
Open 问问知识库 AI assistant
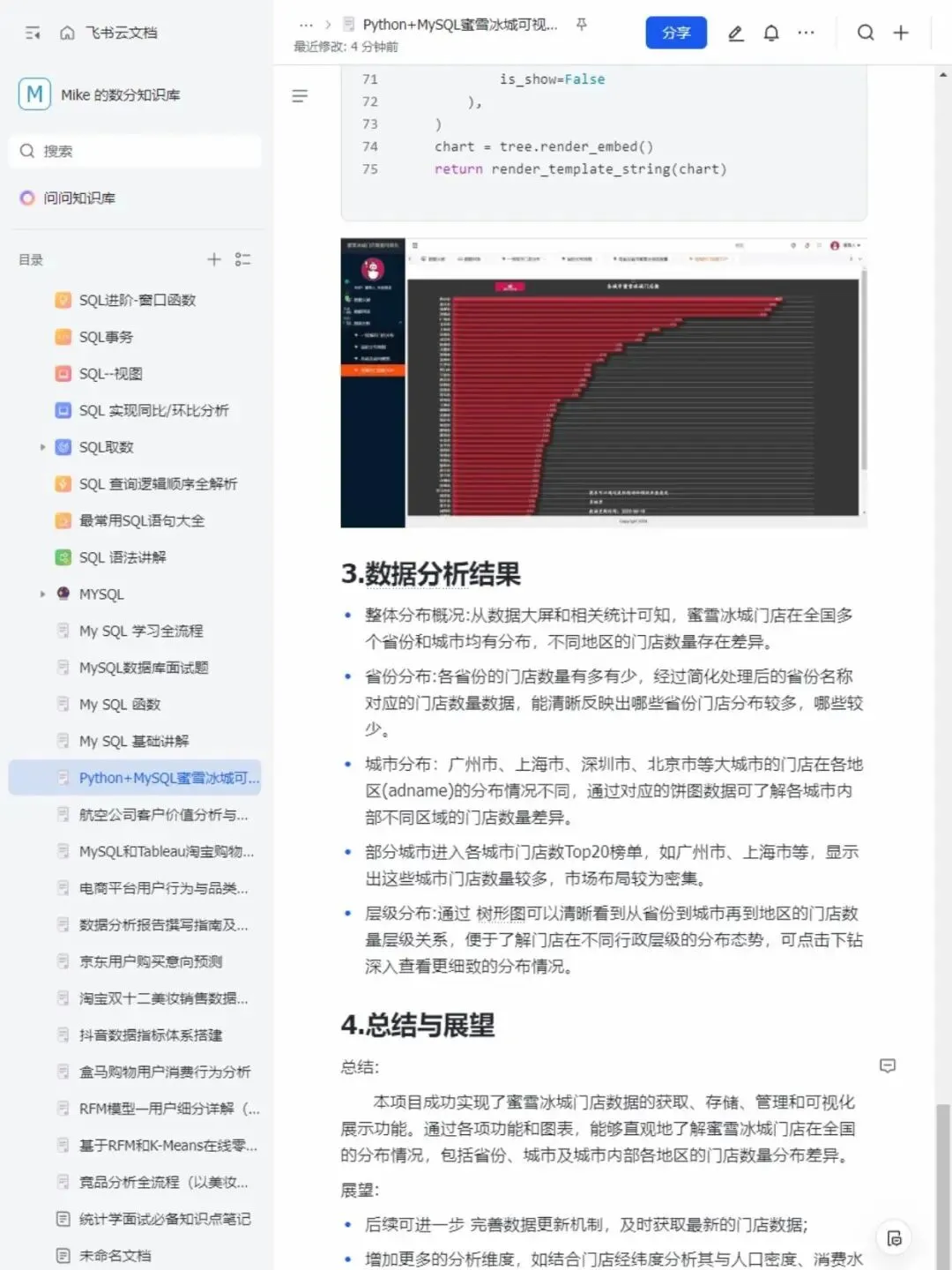coord(79,198)
